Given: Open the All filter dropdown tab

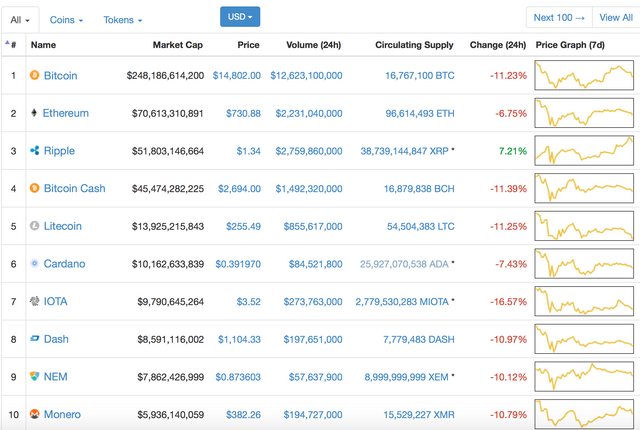Looking at the screenshot, I should point(20,20).
